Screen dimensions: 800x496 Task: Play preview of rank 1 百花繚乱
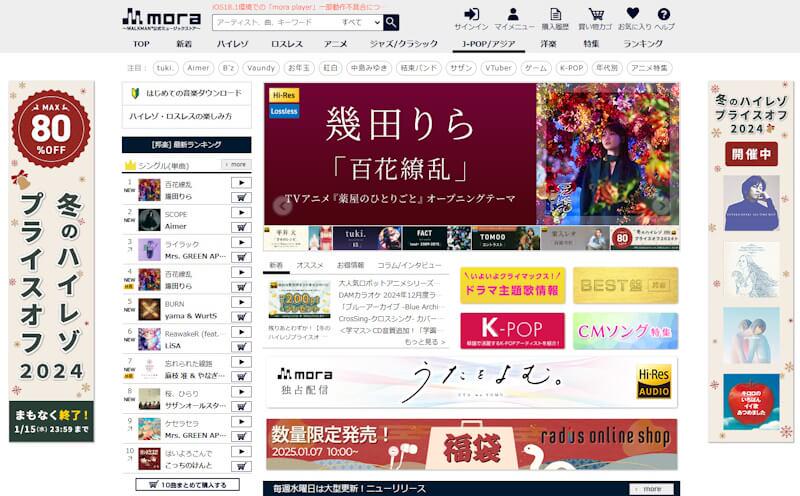pos(241,183)
